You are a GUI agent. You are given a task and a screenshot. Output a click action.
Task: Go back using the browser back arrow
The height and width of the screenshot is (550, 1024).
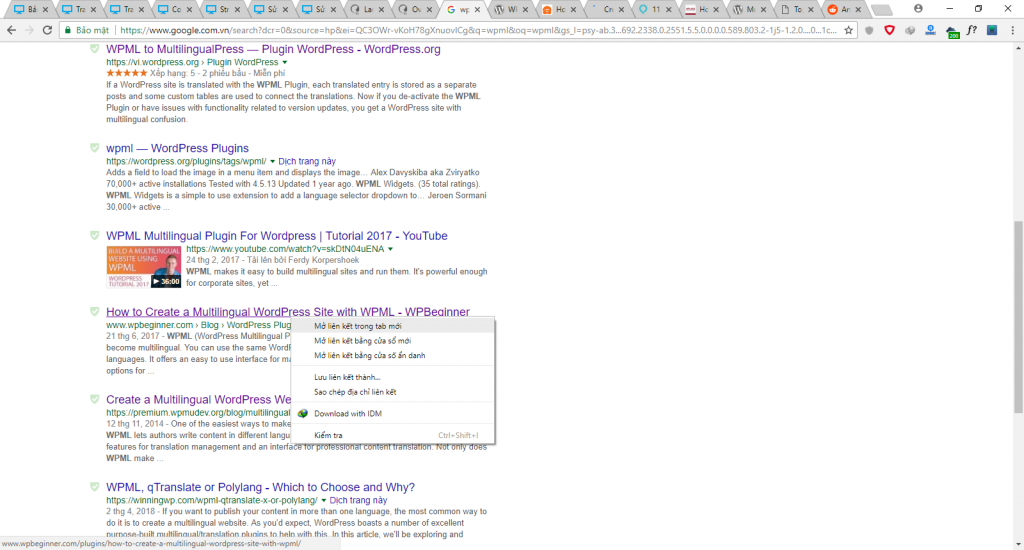[11, 30]
